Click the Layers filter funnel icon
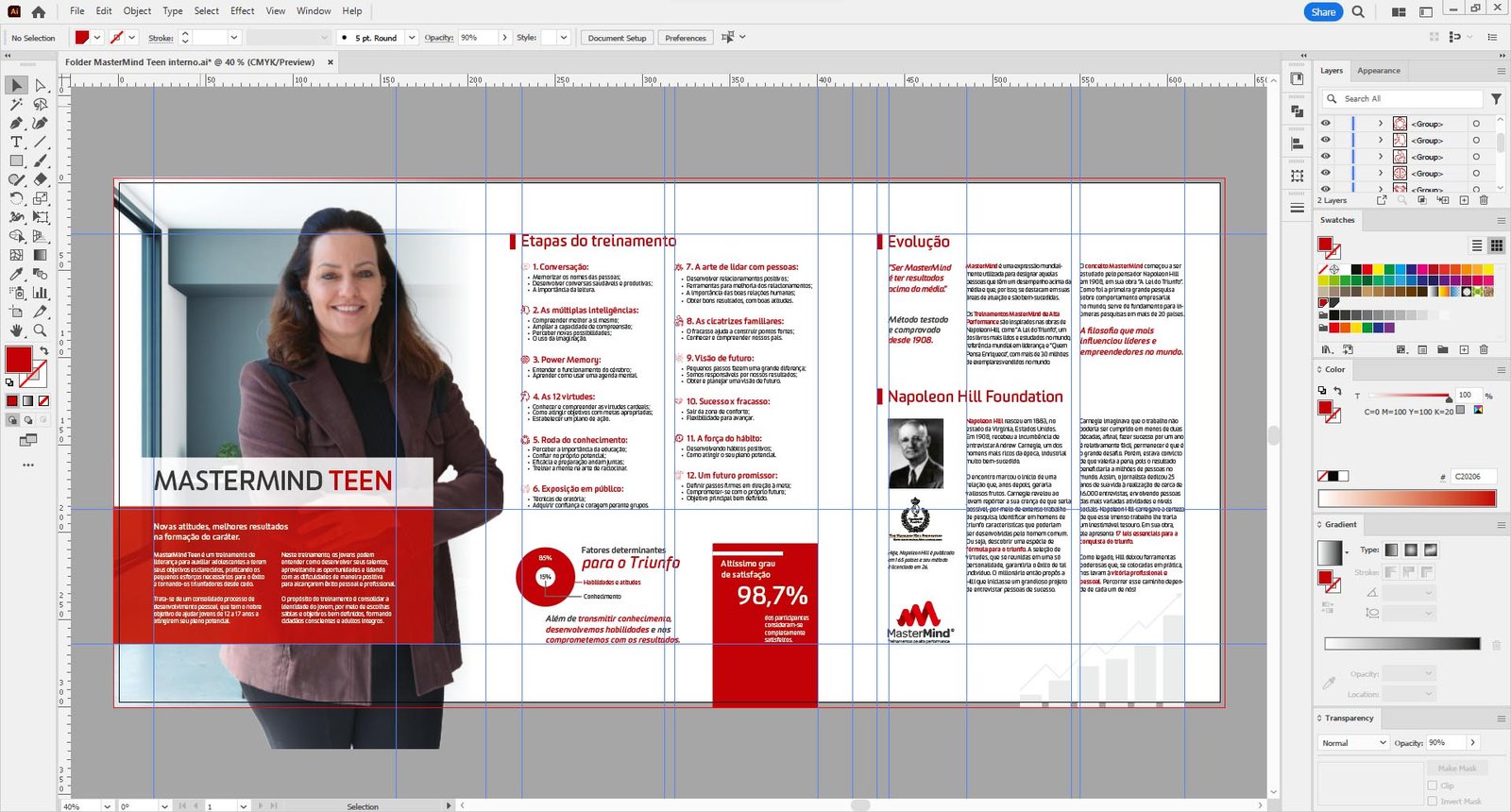Viewport: 1511px width, 812px height. (x=1496, y=98)
